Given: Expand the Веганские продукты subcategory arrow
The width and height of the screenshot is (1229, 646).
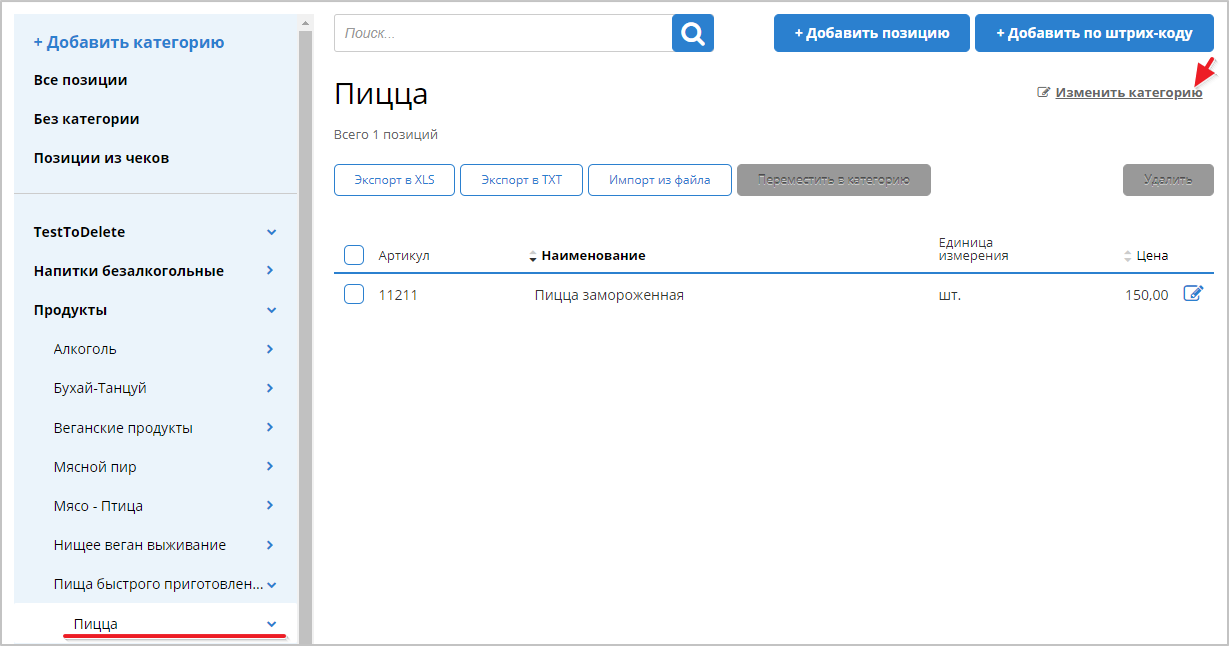Looking at the screenshot, I should 270,428.
